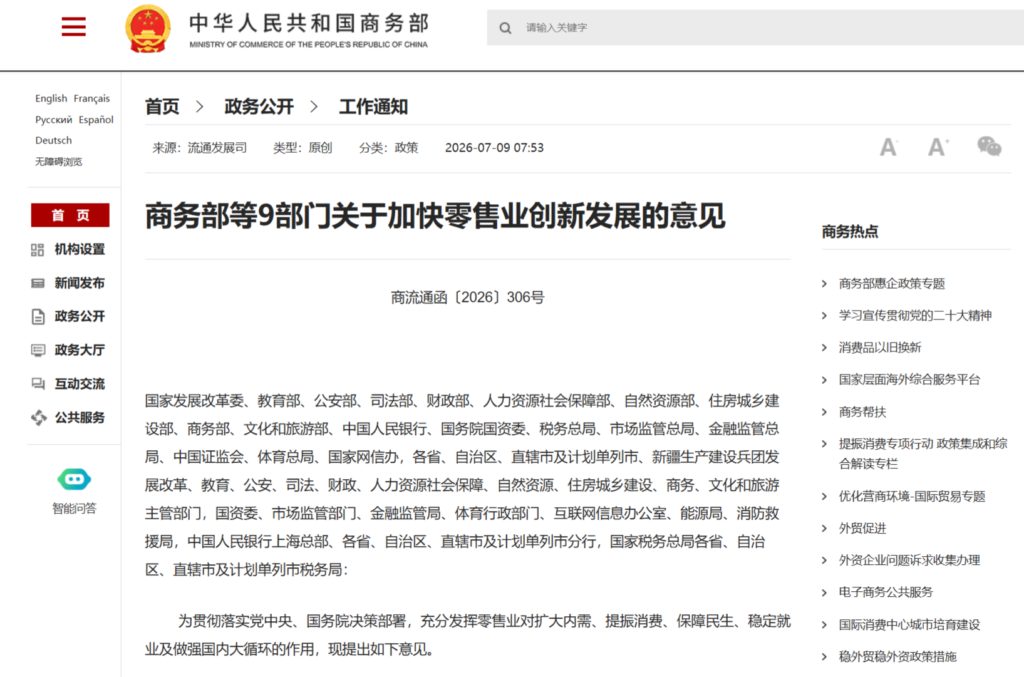1024x677 pixels.
Task: Open 电子商务公共服务 link
Action: click(x=886, y=592)
